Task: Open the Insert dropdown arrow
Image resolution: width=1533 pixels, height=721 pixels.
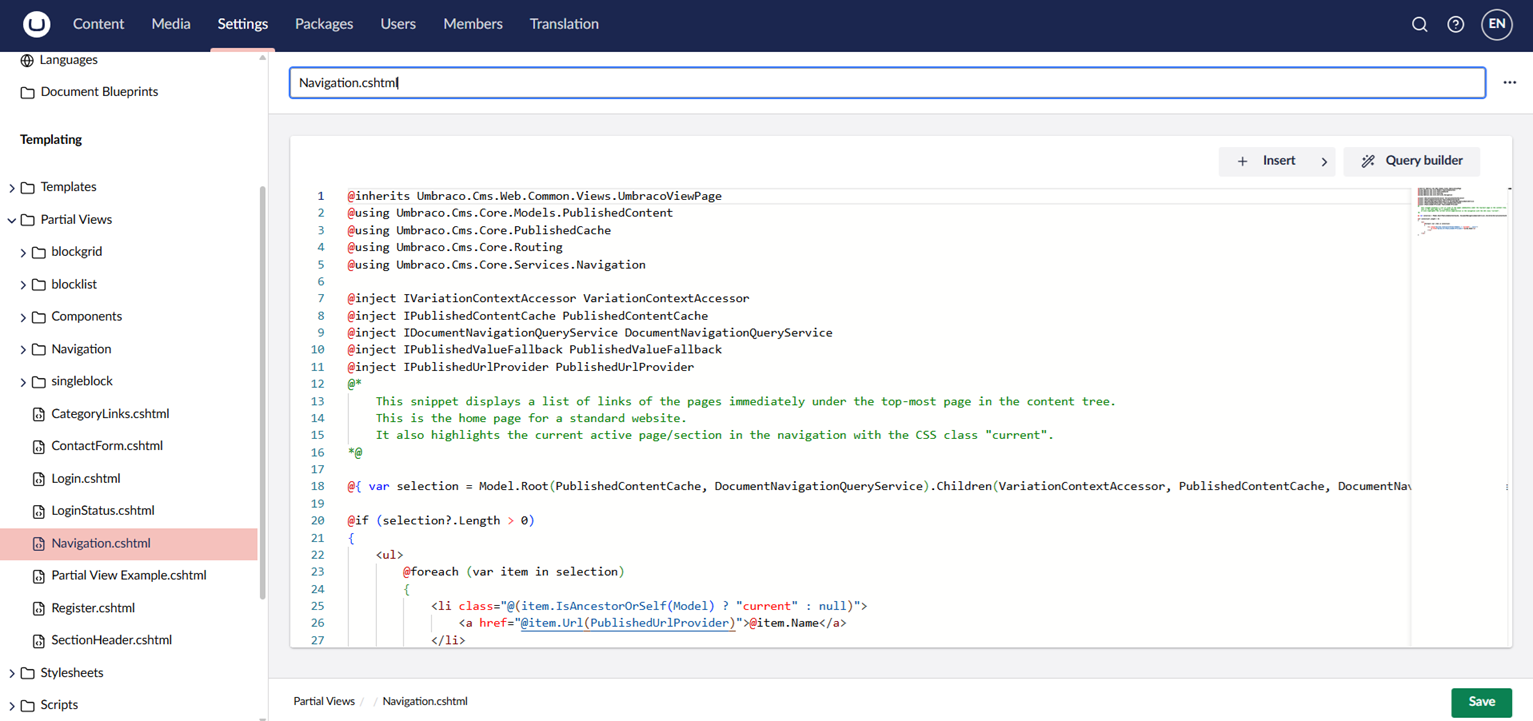Action: tap(1324, 161)
